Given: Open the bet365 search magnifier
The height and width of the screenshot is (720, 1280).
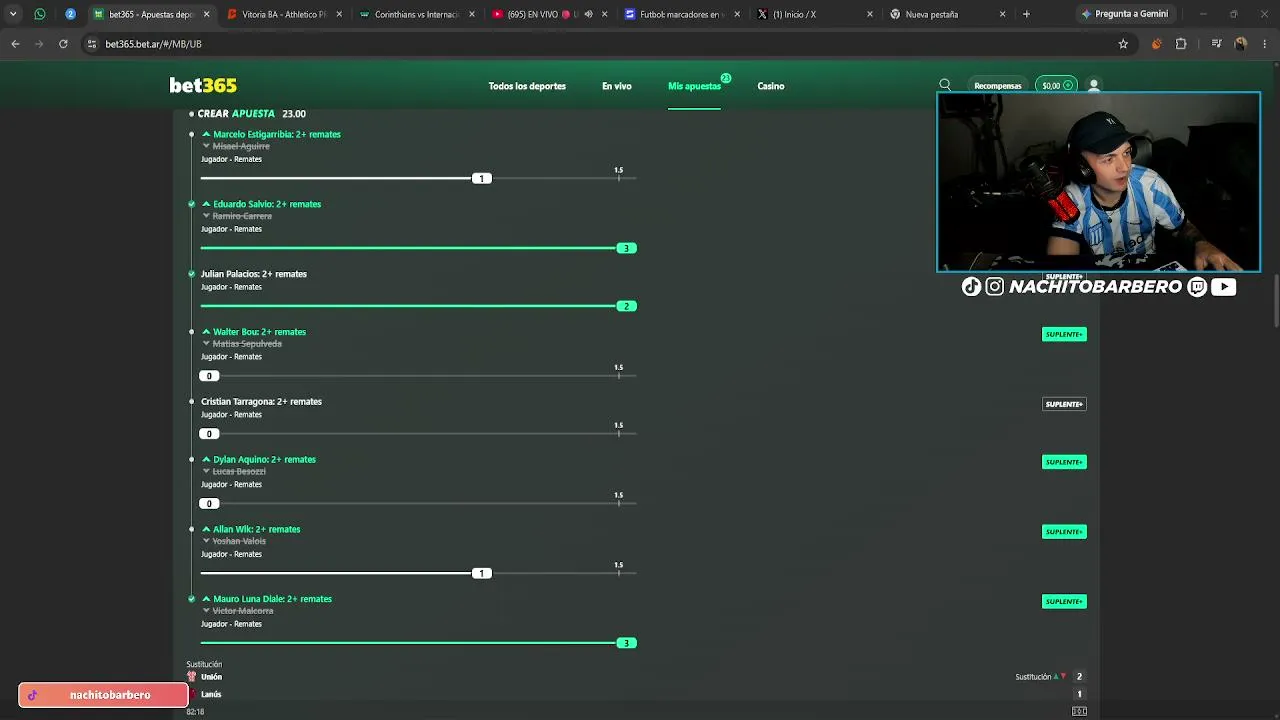Looking at the screenshot, I should (x=945, y=86).
